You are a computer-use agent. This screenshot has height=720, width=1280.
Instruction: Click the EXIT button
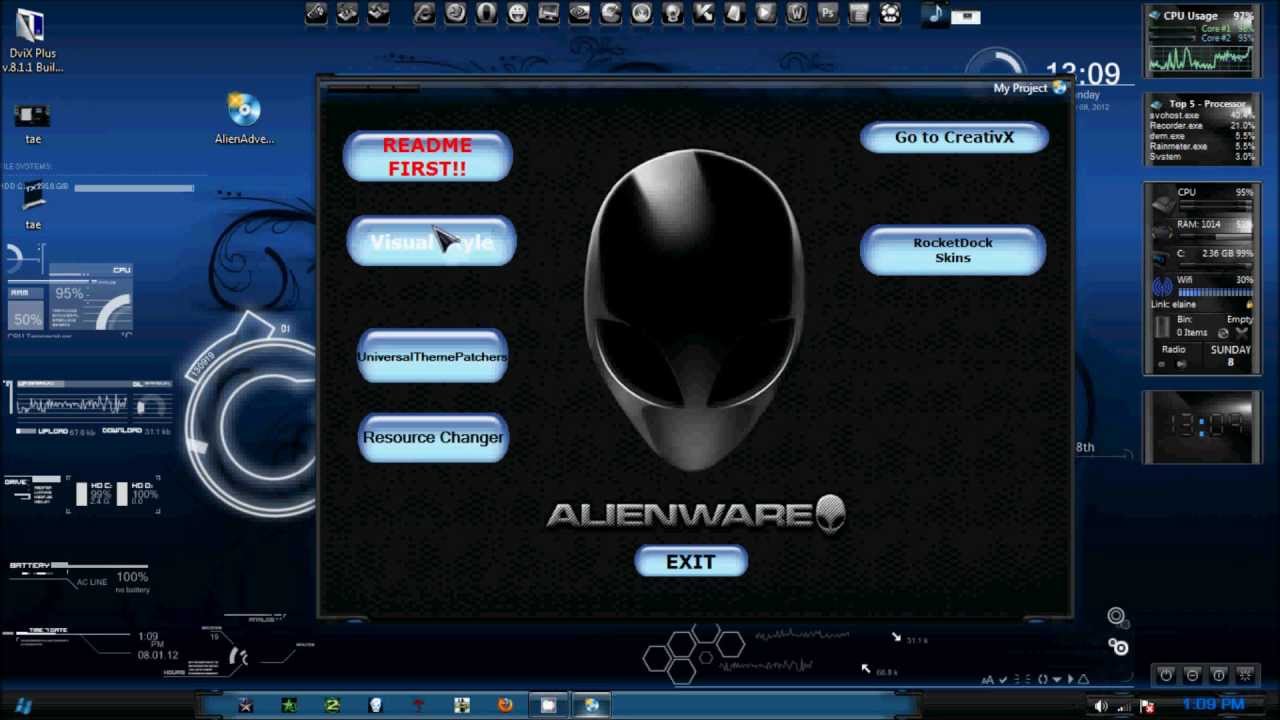click(691, 562)
